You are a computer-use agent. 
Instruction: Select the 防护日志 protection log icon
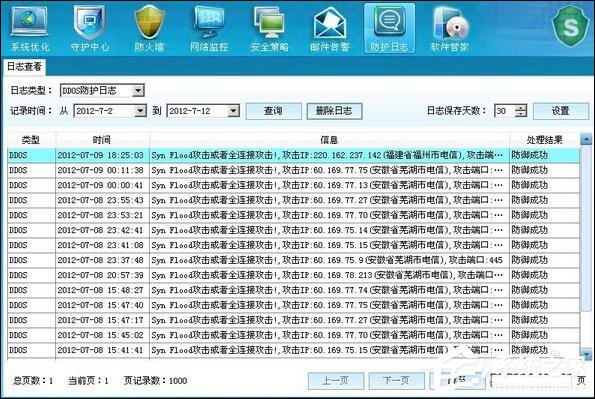(389, 28)
